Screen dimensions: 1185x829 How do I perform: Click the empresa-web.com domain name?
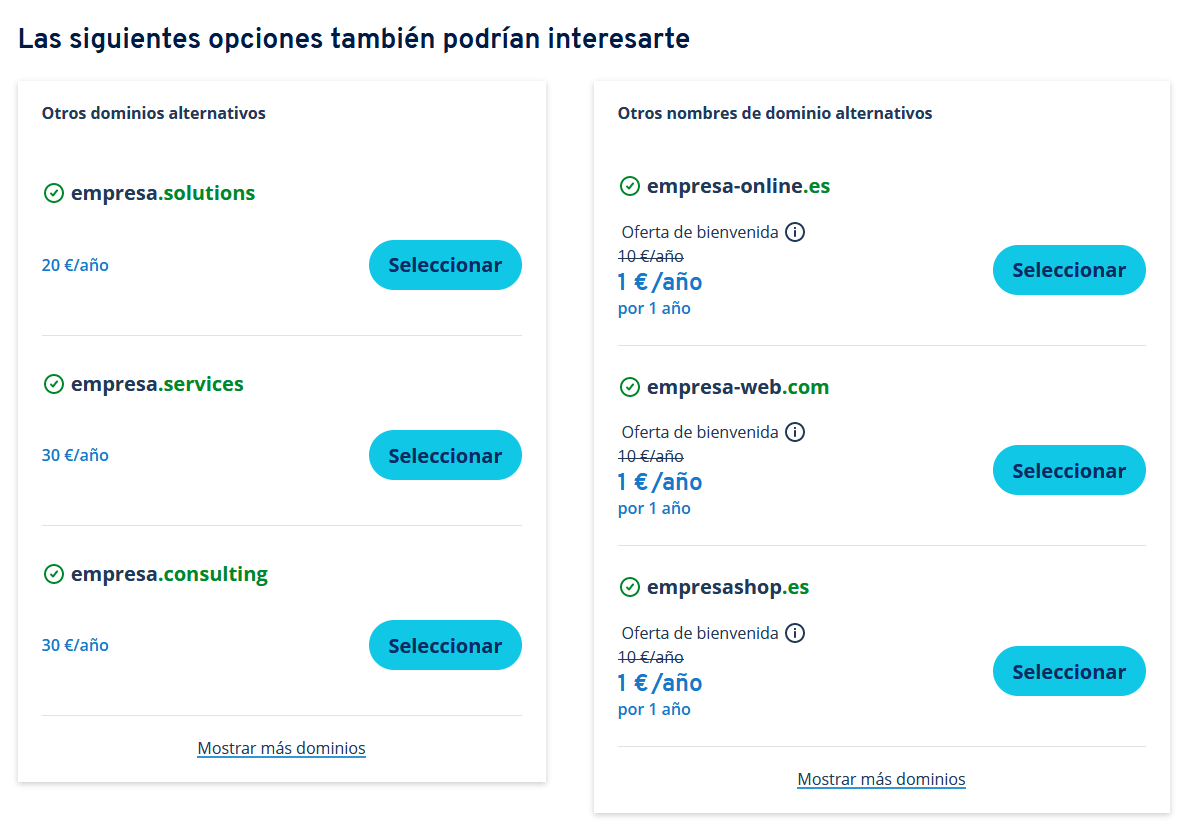tap(738, 387)
